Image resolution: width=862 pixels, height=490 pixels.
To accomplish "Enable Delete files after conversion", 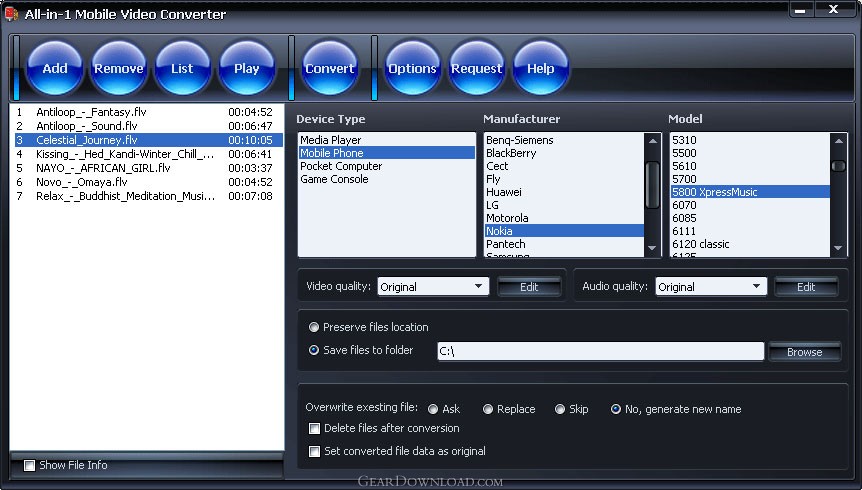I will point(314,428).
